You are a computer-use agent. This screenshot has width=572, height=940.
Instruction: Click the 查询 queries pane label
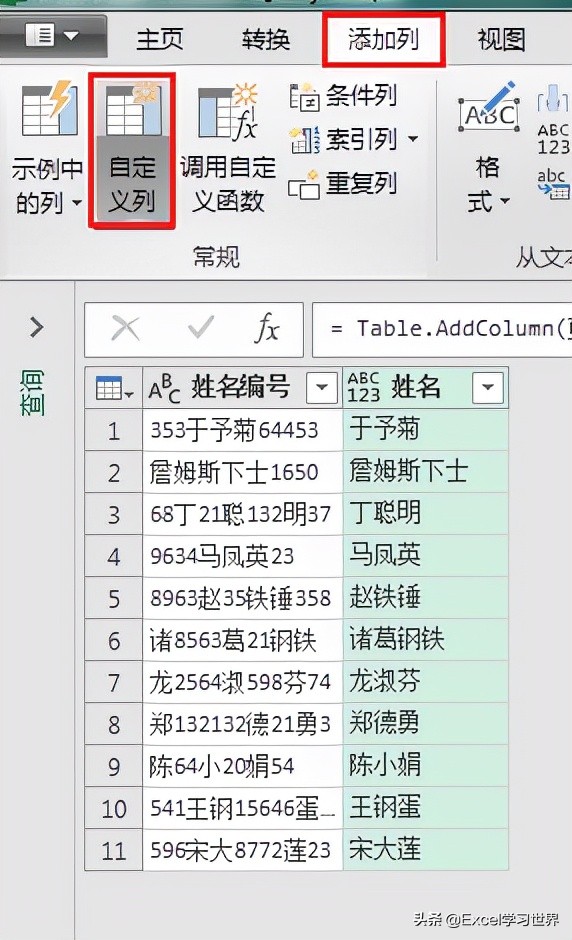32,393
